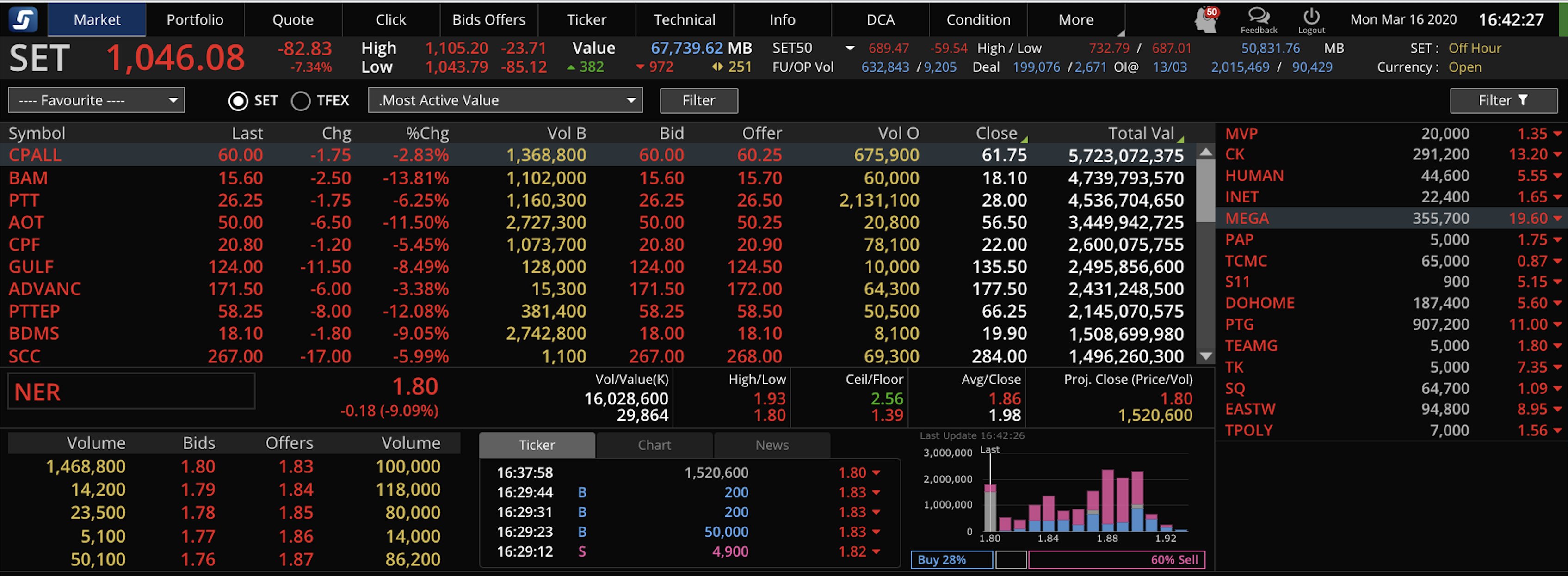Click the down arrow on the 16:37:58 ticker row
1568x576 pixels.
coord(877,472)
